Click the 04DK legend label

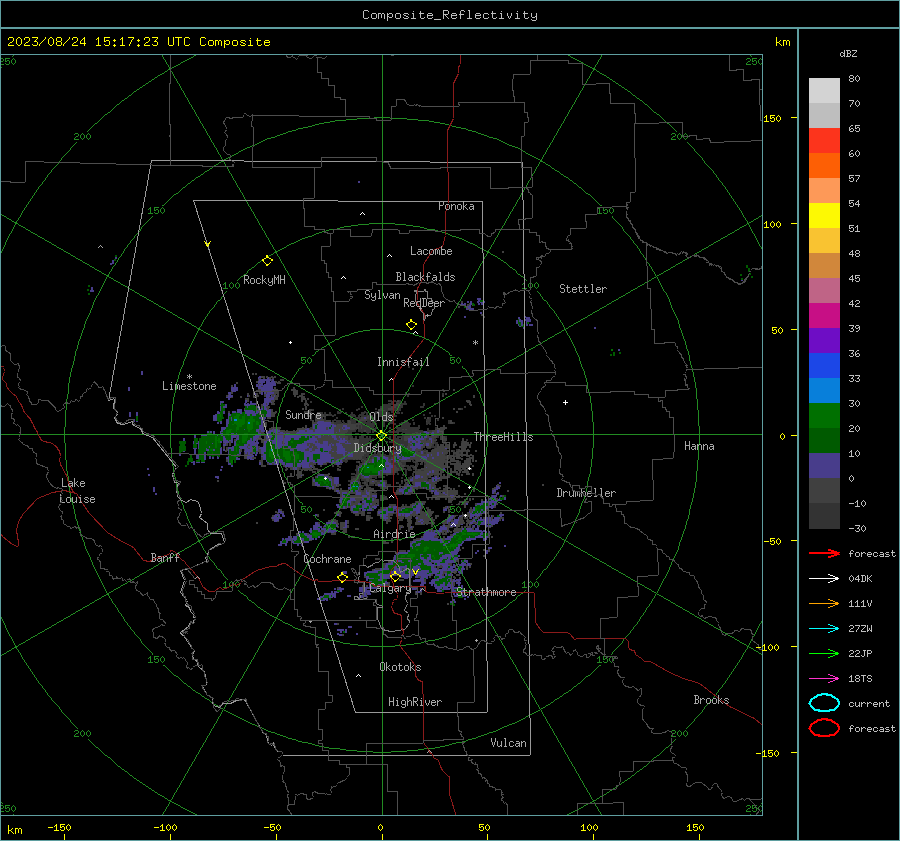[860, 579]
